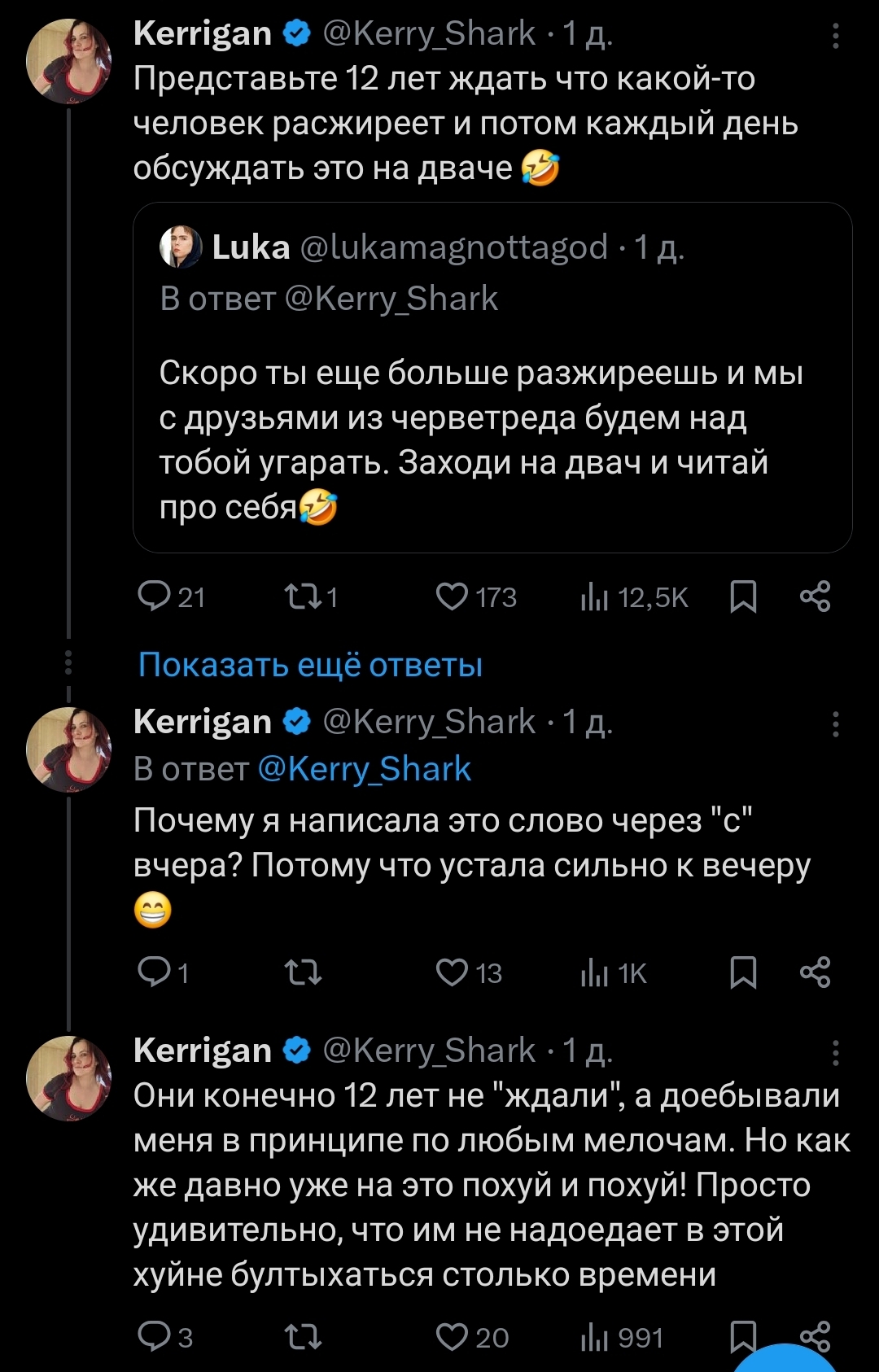Open more options on second Kerrigan tweet
The image size is (879, 1372).
coord(835,724)
